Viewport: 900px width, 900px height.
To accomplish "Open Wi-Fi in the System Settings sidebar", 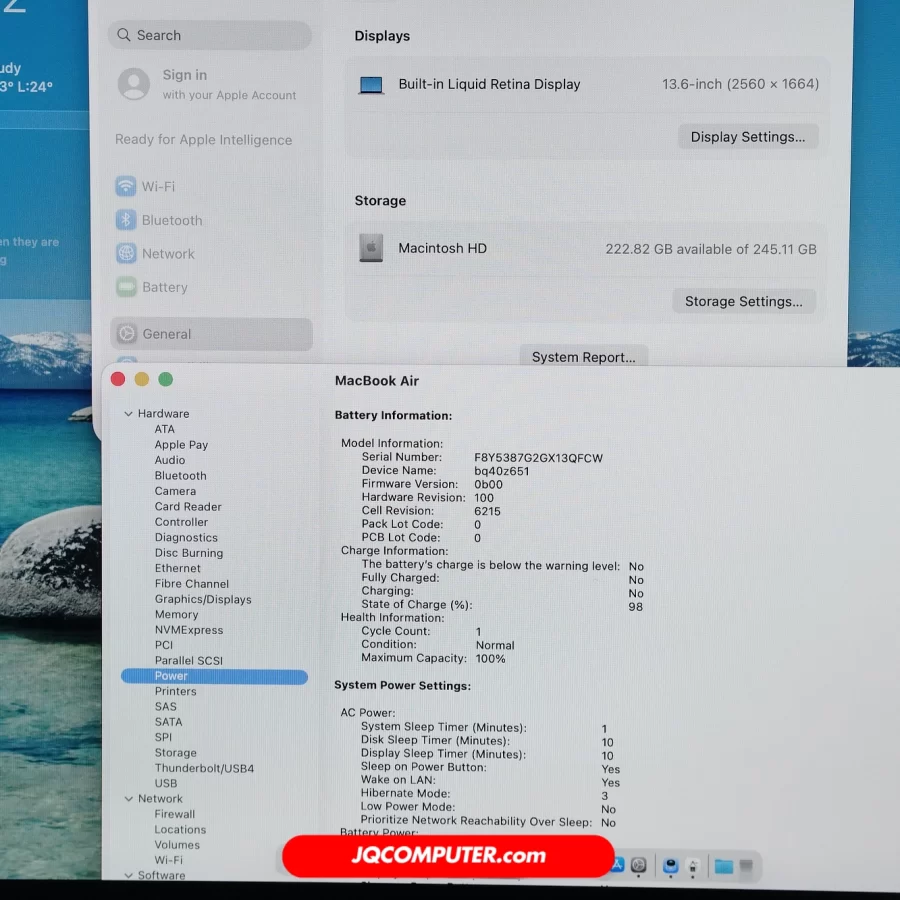I will click(x=157, y=187).
